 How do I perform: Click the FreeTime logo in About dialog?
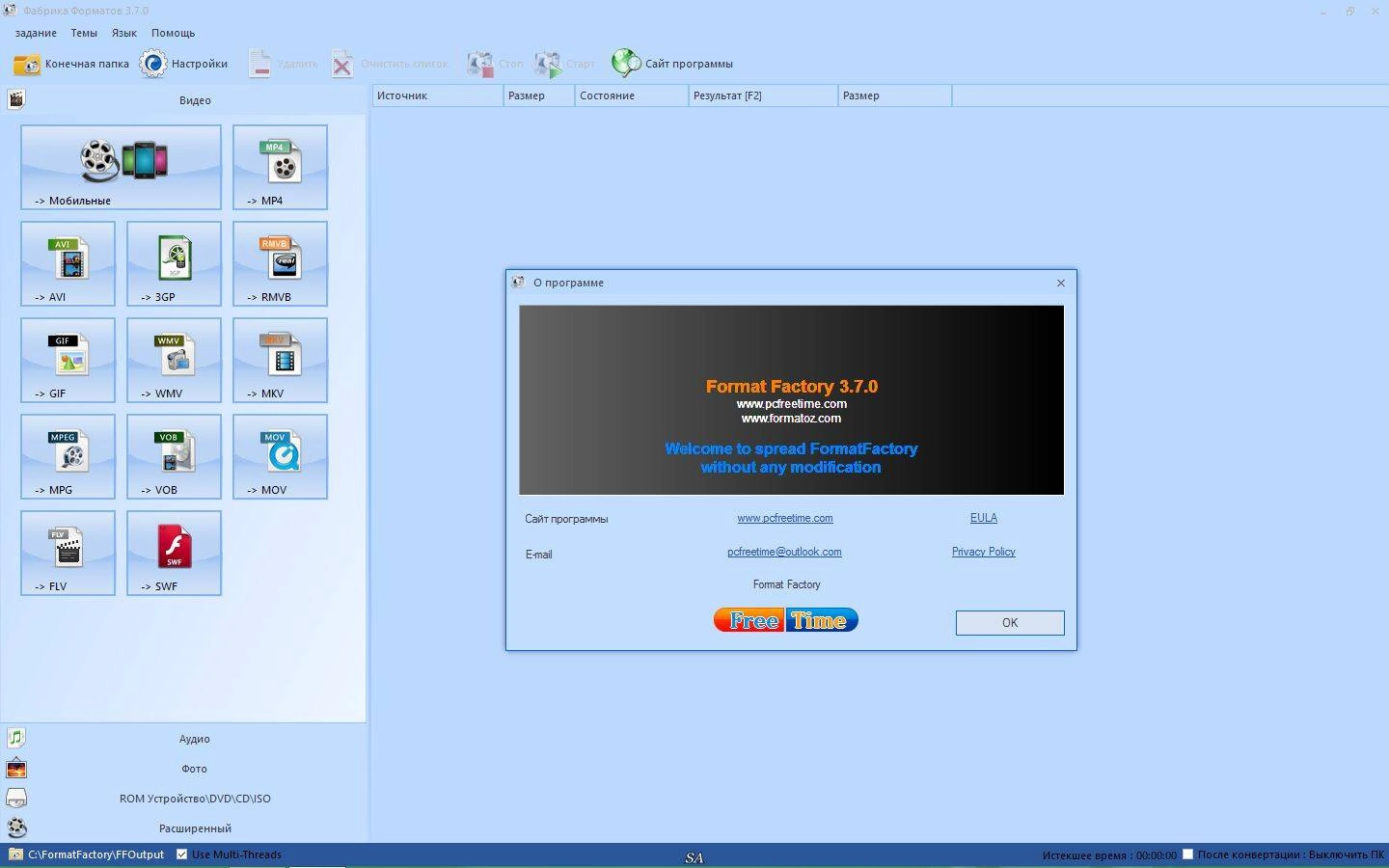point(786,620)
